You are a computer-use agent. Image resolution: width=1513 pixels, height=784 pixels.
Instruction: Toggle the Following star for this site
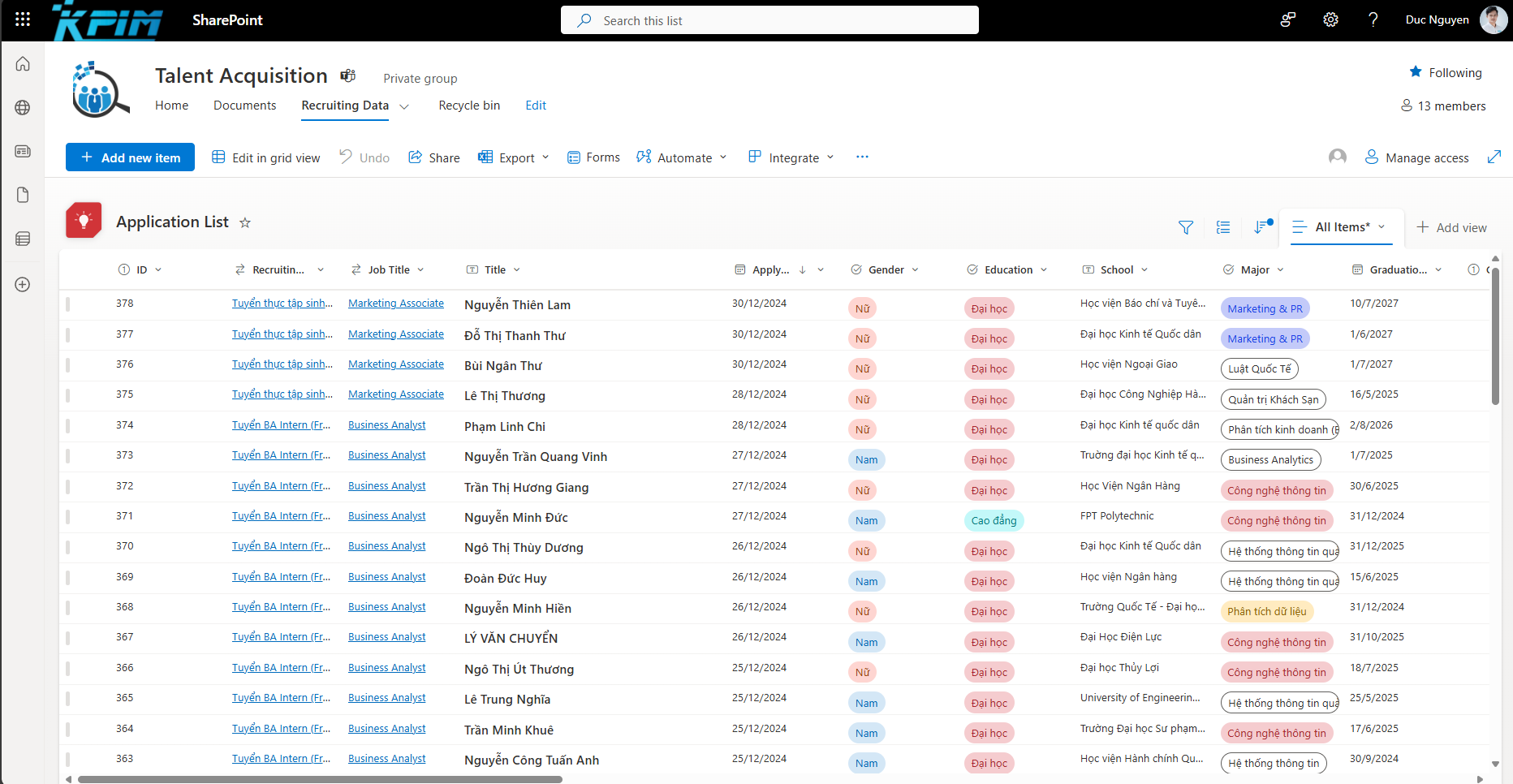coord(1416,72)
